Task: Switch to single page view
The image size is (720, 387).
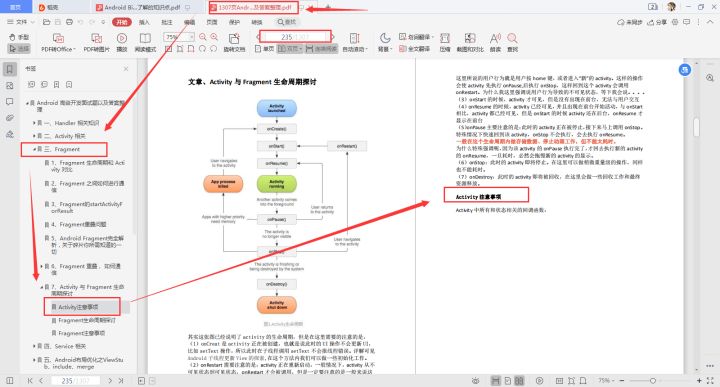Action: (264, 49)
